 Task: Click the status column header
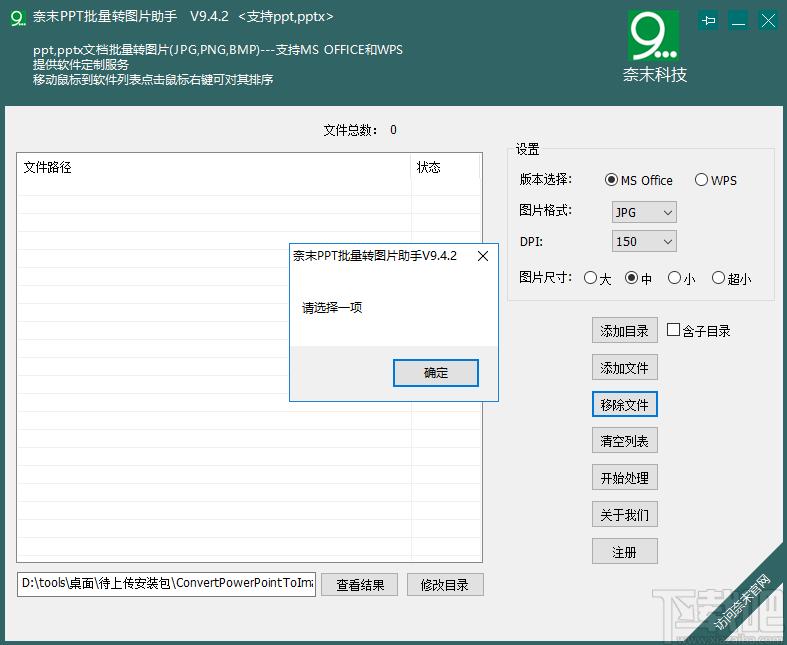(445, 167)
